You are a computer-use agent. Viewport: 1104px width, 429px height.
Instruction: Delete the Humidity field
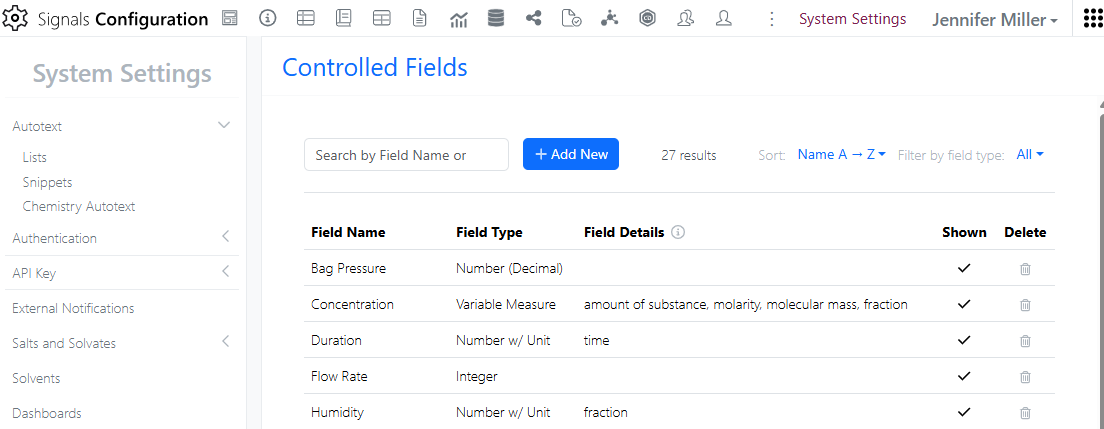pyautogui.click(x=1026, y=412)
